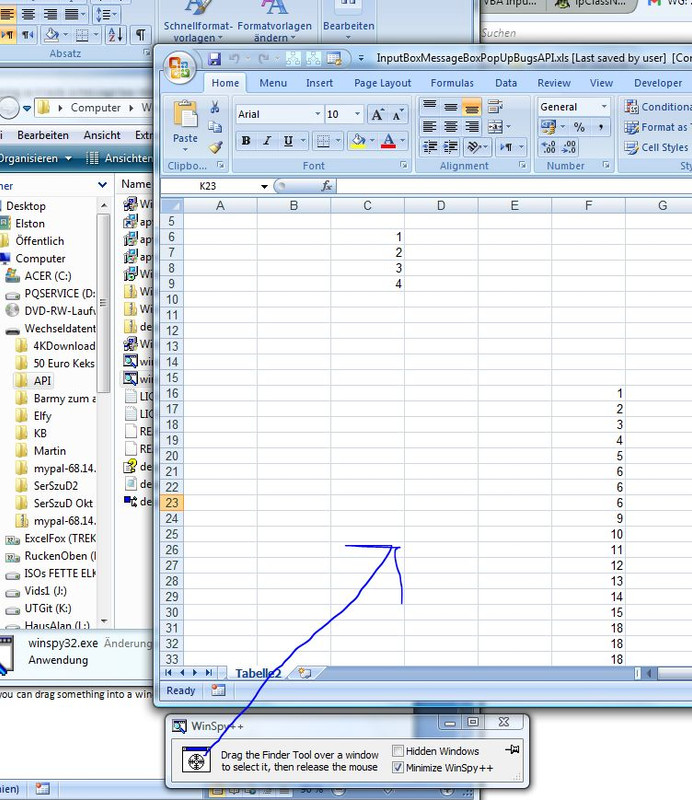Image resolution: width=692 pixels, height=800 pixels.
Task: Click the Decrease Decimal icon
Action: [x=569, y=147]
